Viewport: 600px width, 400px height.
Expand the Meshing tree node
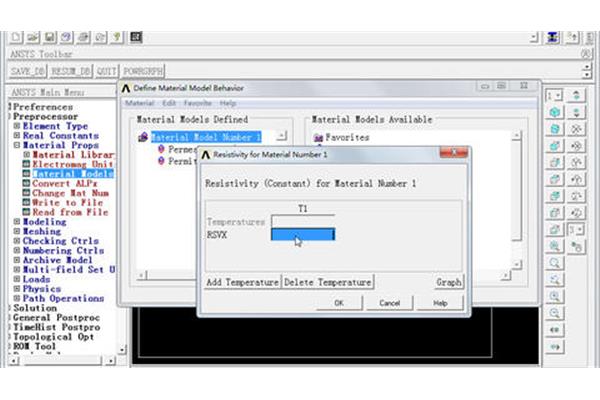(x=17, y=231)
